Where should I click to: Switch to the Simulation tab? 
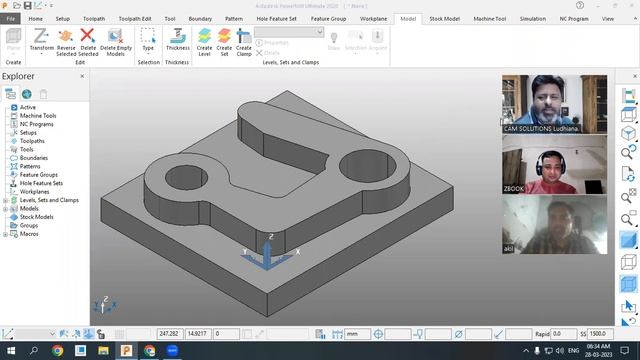click(x=533, y=19)
